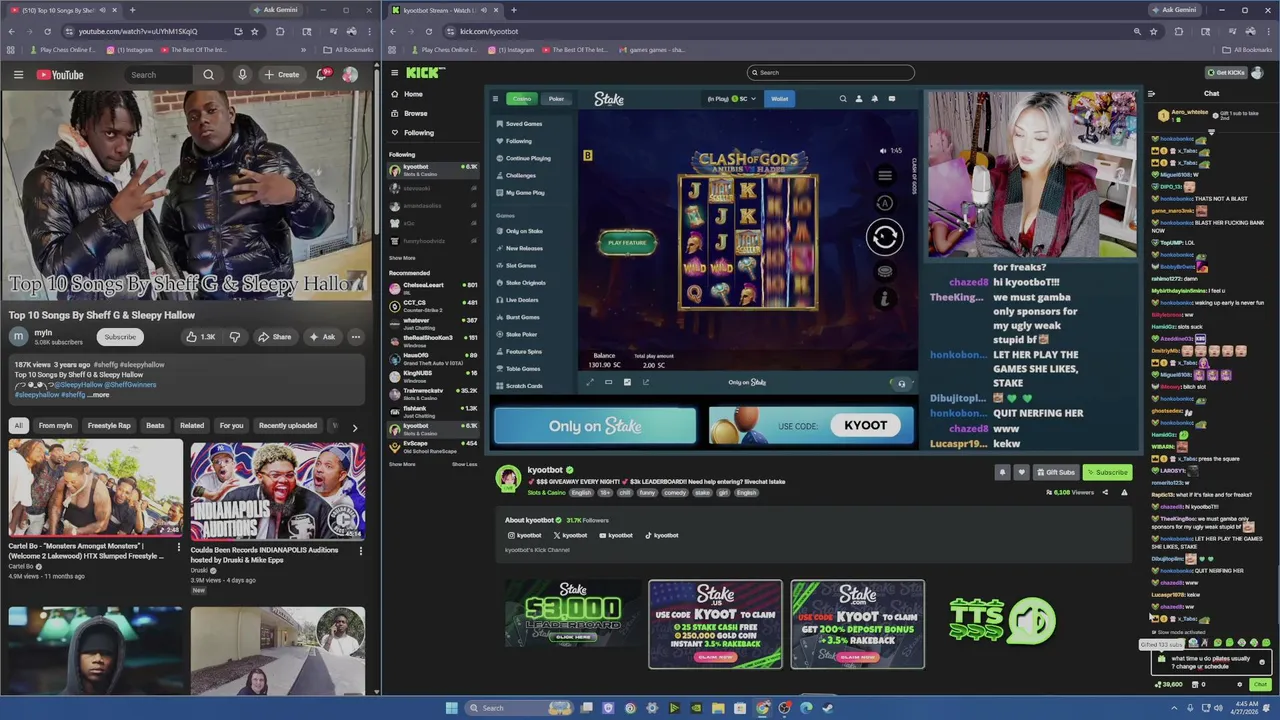This screenshot has width=1280, height=720.
Task: Click the YouTube Create button
Action: (x=281, y=75)
